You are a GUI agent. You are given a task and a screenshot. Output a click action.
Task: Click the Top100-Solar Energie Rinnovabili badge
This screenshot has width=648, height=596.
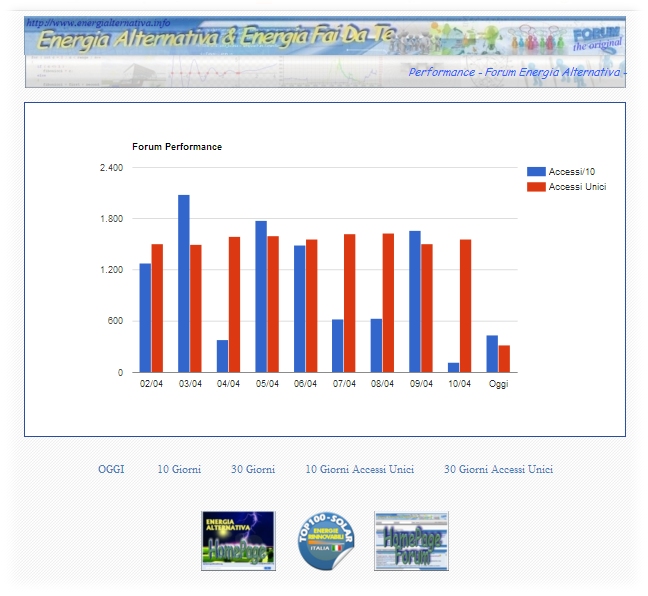click(x=326, y=541)
